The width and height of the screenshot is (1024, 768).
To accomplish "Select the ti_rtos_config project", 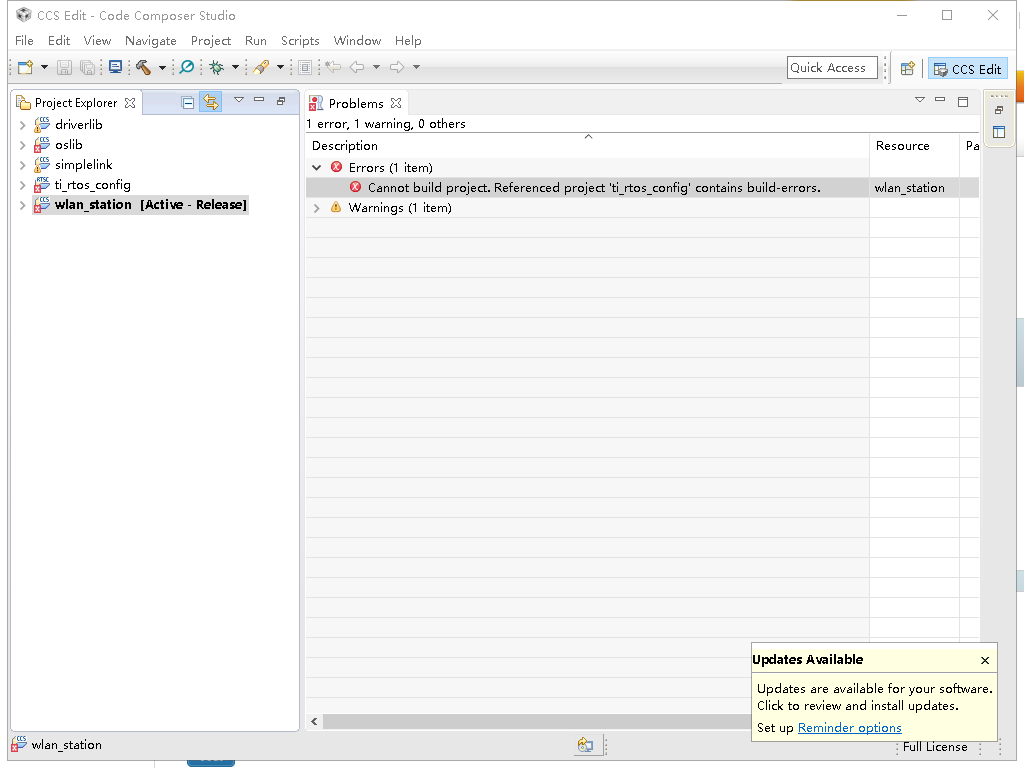I will (x=93, y=185).
